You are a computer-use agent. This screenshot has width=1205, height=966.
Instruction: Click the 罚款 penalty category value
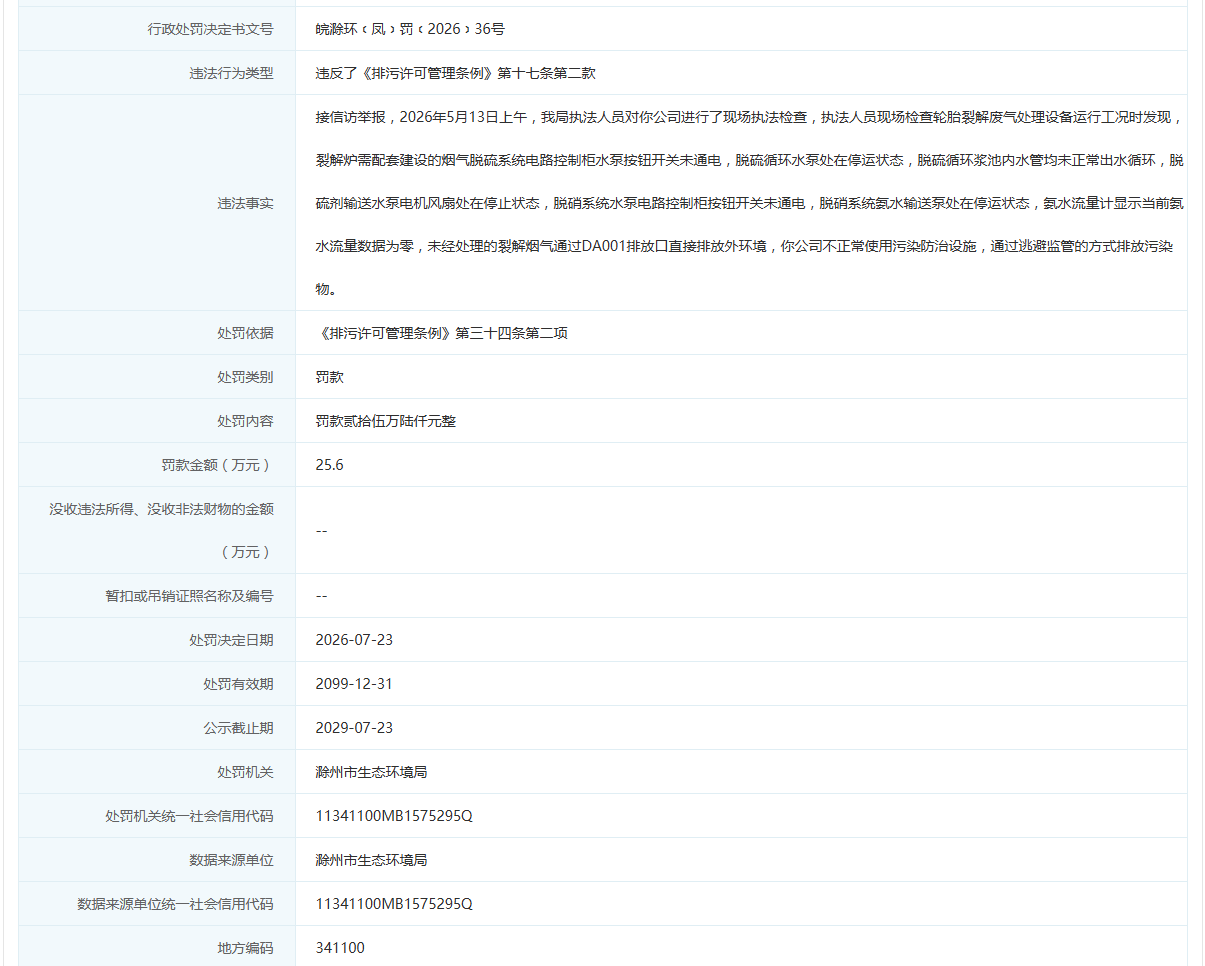329,377
